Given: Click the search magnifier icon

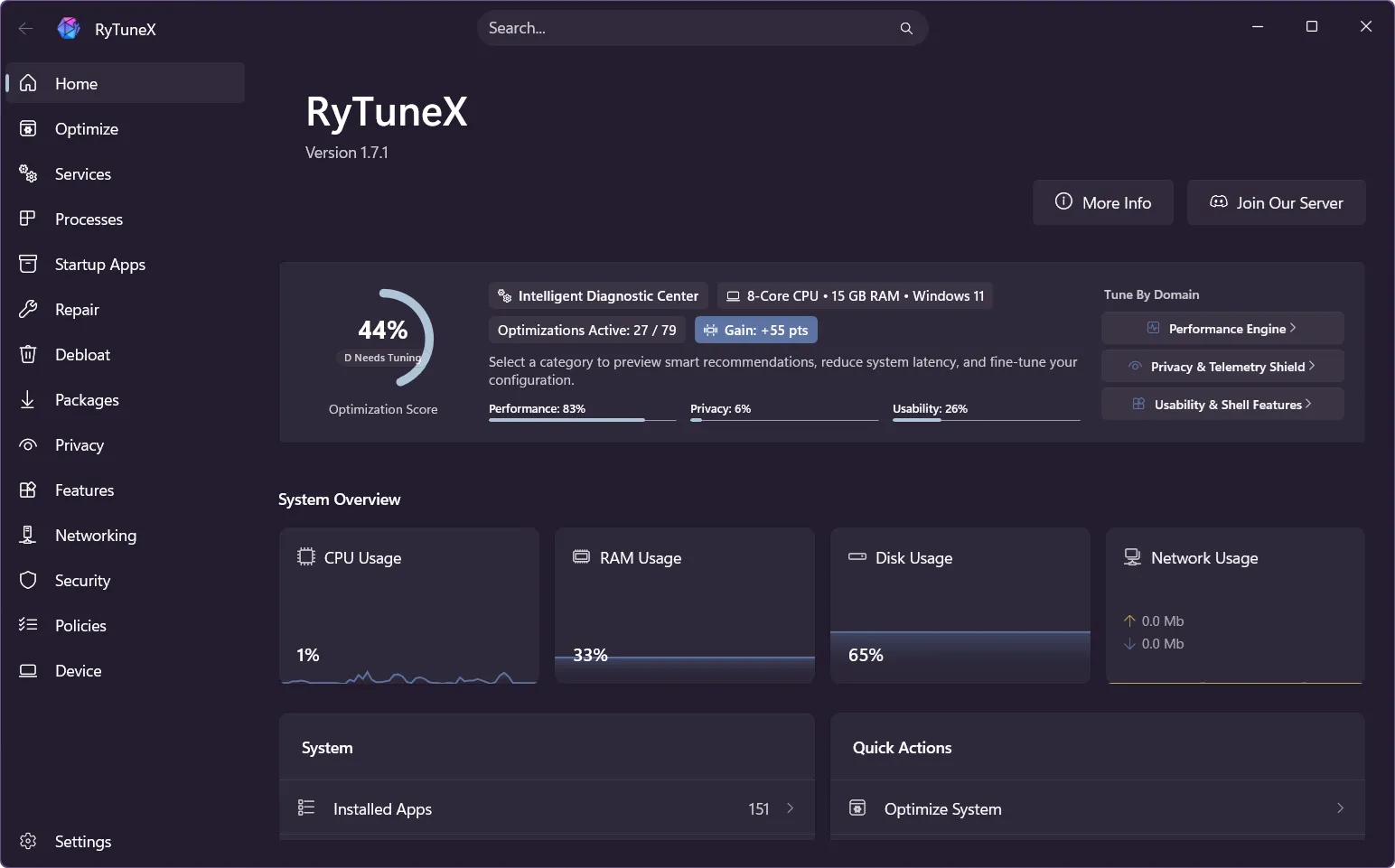Looking at the screenshot, I should tap(906, 28).
